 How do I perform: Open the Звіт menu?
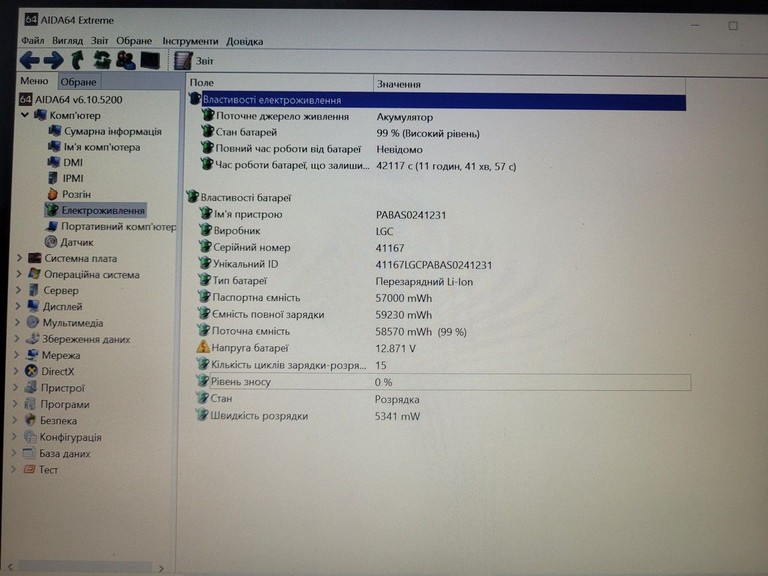pos(99,41)
